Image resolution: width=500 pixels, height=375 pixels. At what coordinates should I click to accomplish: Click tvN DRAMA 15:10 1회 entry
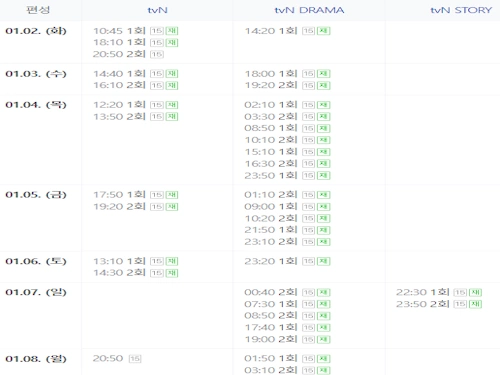(x=287, y=152)
